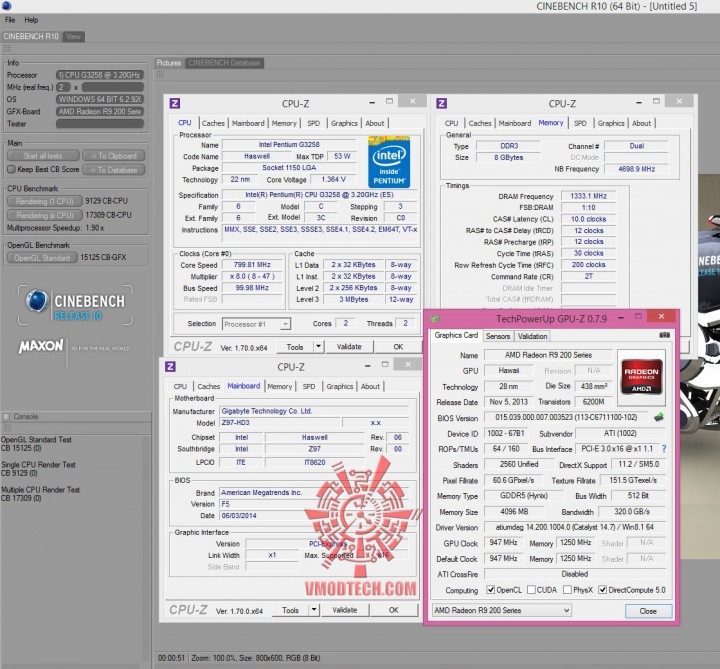
Task: Click the Intel Pentium inside logo
Action: pyautogui.click(x=389, y=162)
